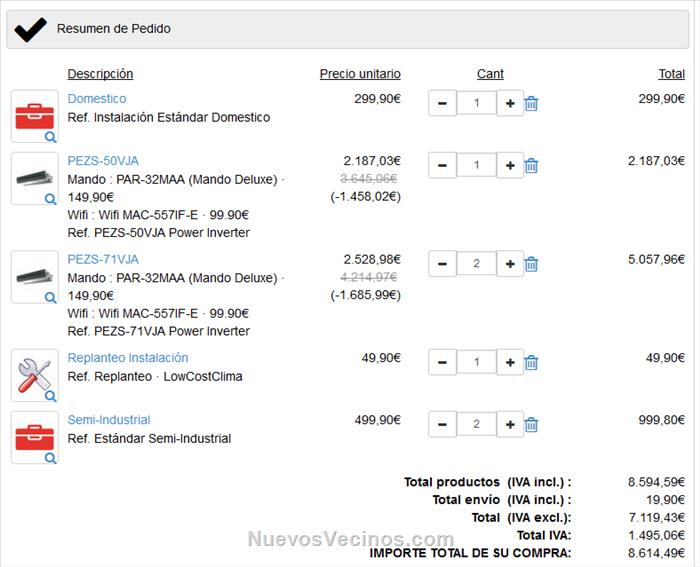The width and height of the screenshot is (700, 567).
Task: Click trash icon for PEZS-71VJA row
Action: tap(531, 264)
